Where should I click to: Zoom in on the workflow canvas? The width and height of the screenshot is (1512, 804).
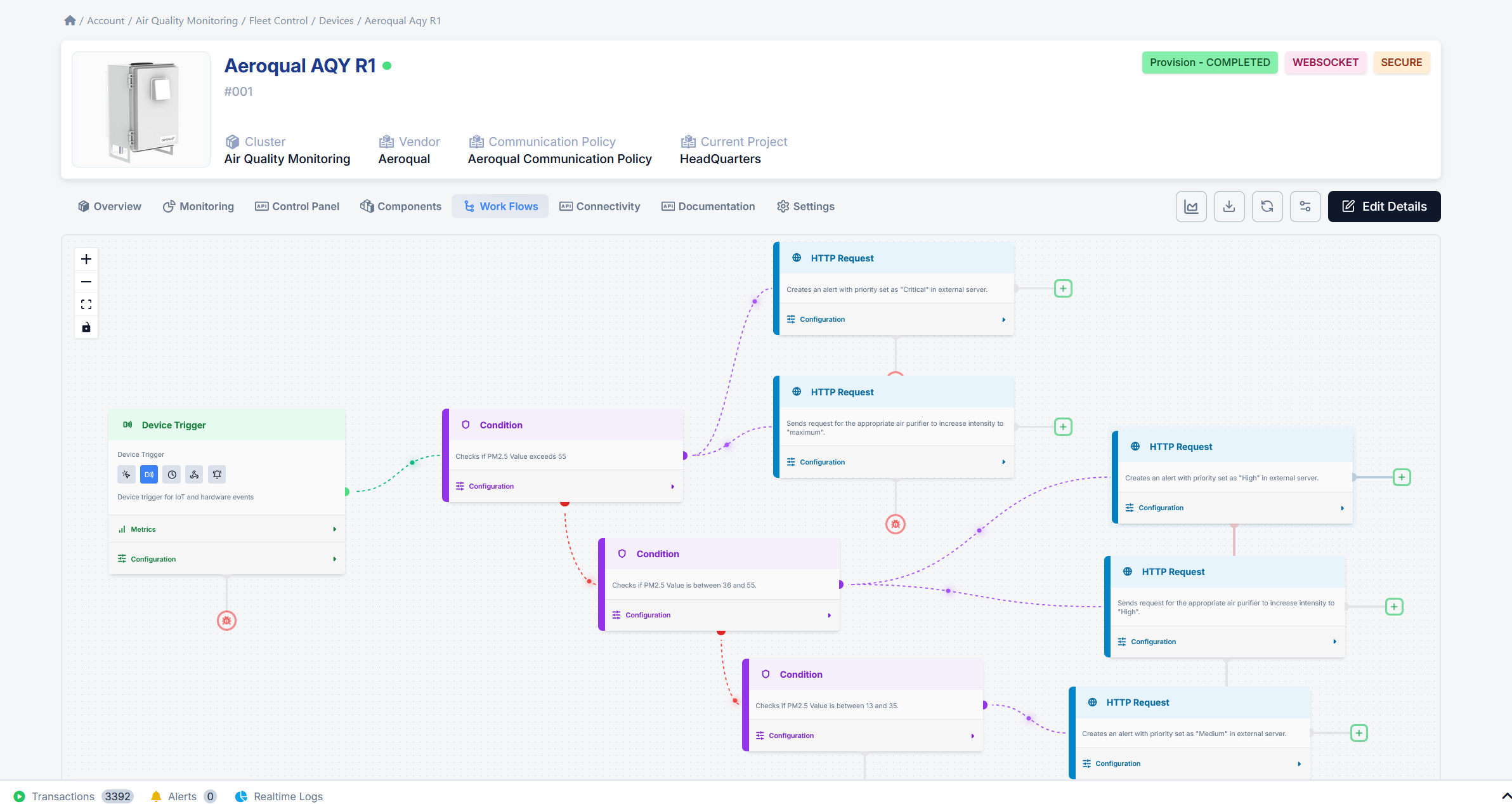86,259
